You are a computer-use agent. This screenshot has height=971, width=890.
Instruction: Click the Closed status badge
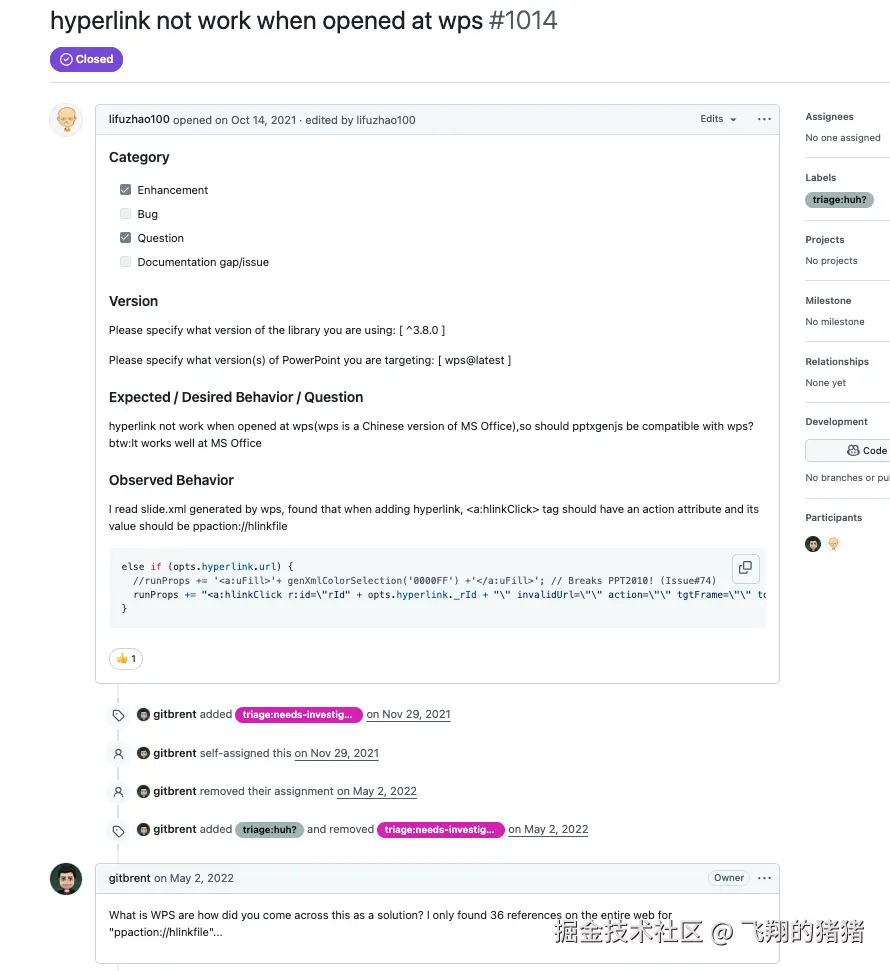click(86, 59)
